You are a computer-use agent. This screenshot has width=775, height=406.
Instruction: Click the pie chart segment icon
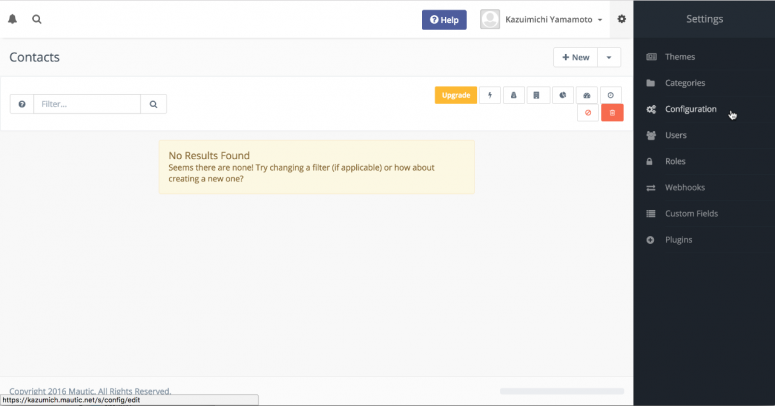pyautogui.click(x=563, y=95)
